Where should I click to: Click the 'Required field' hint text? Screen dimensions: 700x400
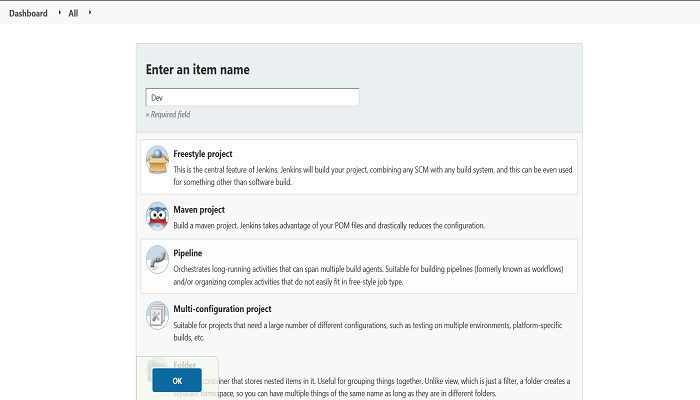click(x=168, y=114)
